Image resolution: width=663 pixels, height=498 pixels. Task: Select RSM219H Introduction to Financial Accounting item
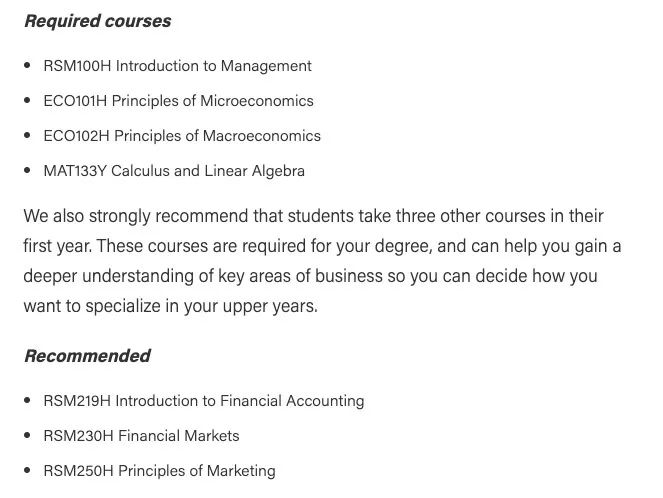pos(204,401)
